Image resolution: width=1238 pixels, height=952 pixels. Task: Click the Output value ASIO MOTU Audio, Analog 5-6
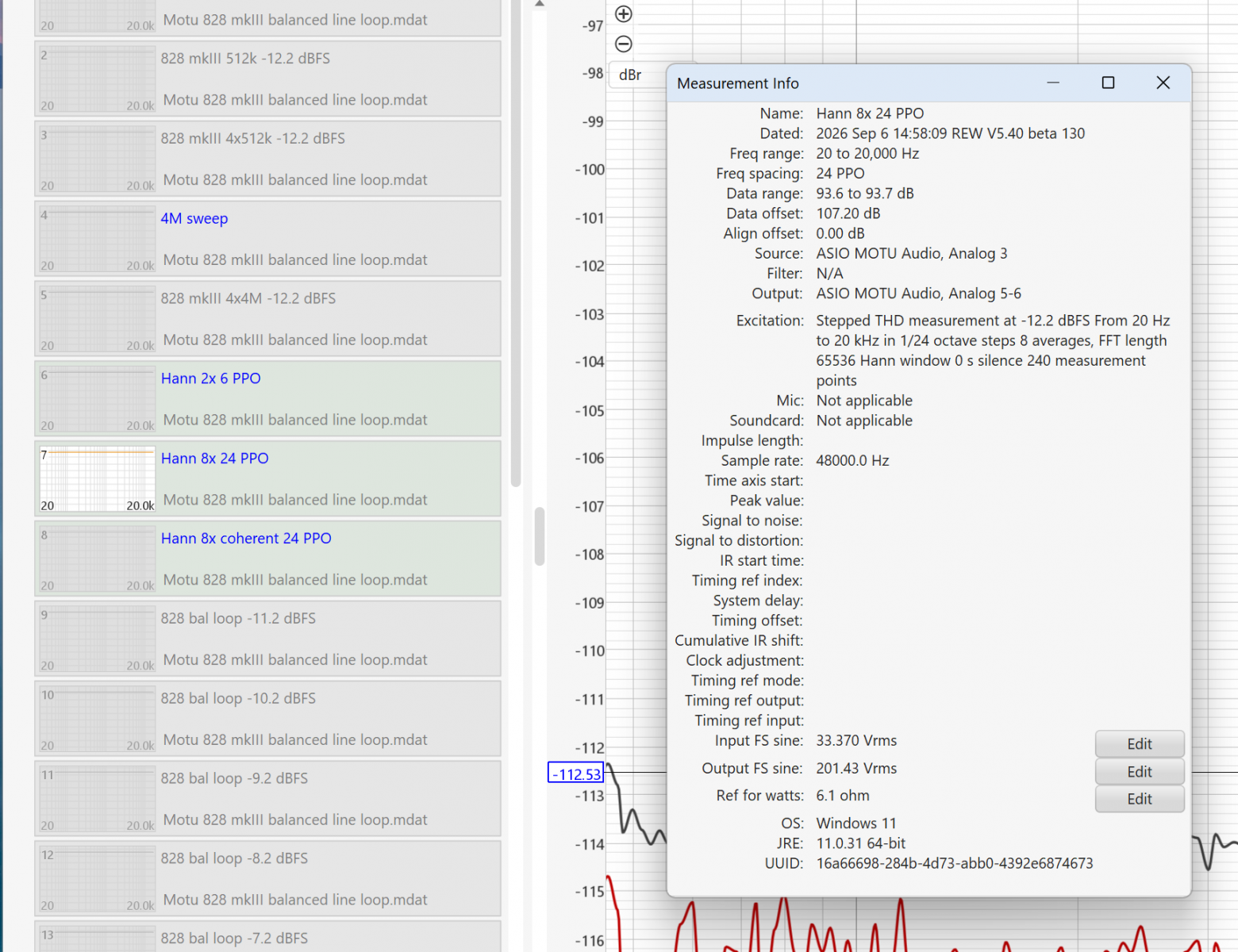(x=919, y=294)
